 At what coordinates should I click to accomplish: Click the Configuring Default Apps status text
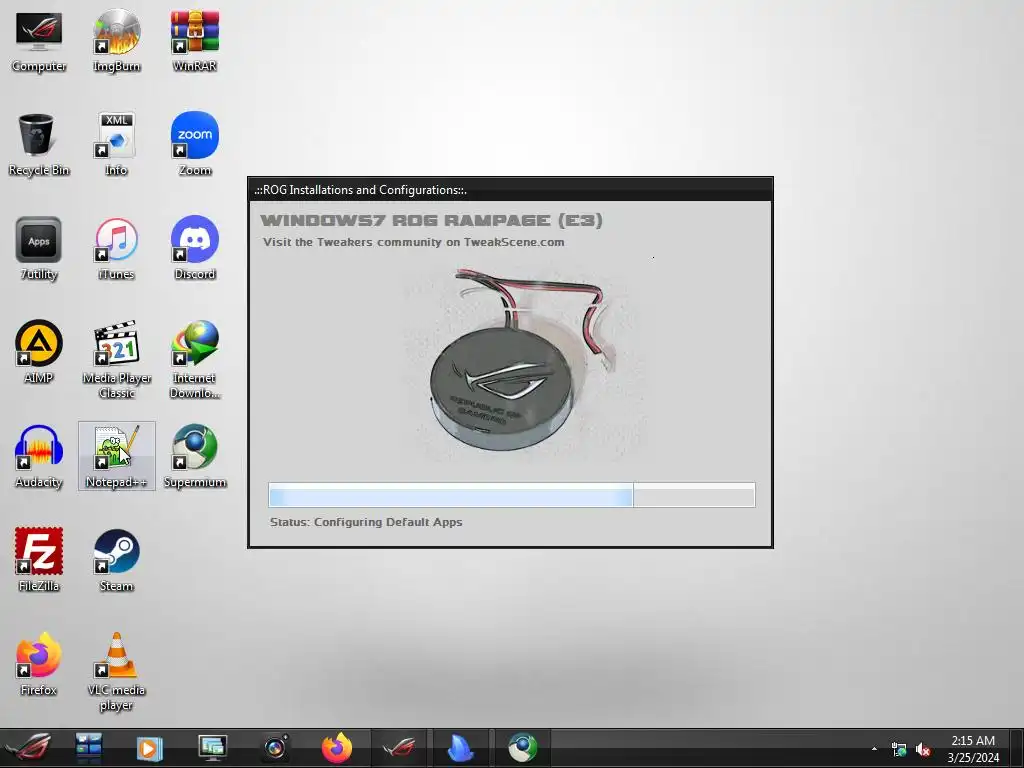[366, 522]
